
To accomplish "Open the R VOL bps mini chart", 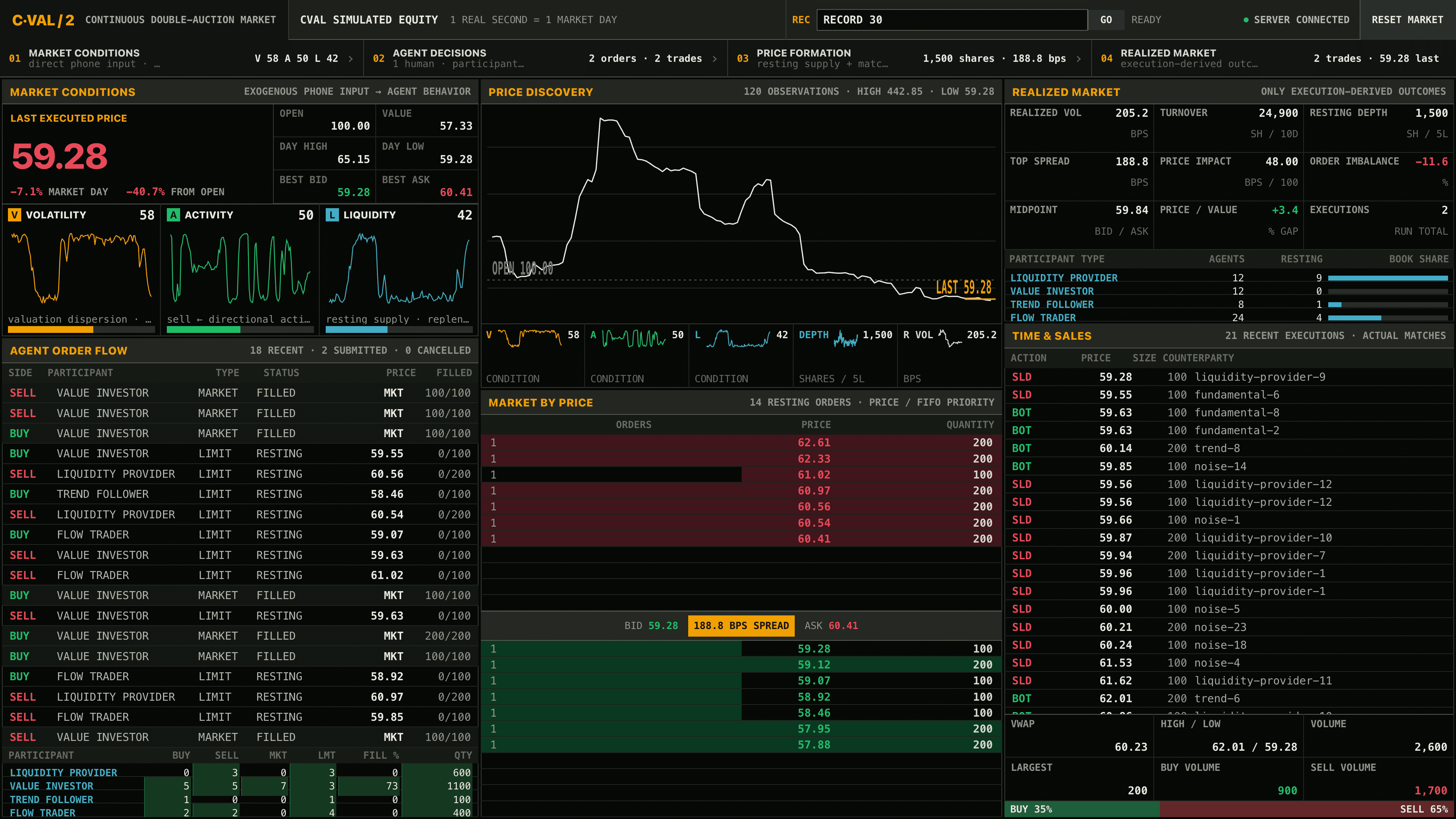I will (949, 356).
